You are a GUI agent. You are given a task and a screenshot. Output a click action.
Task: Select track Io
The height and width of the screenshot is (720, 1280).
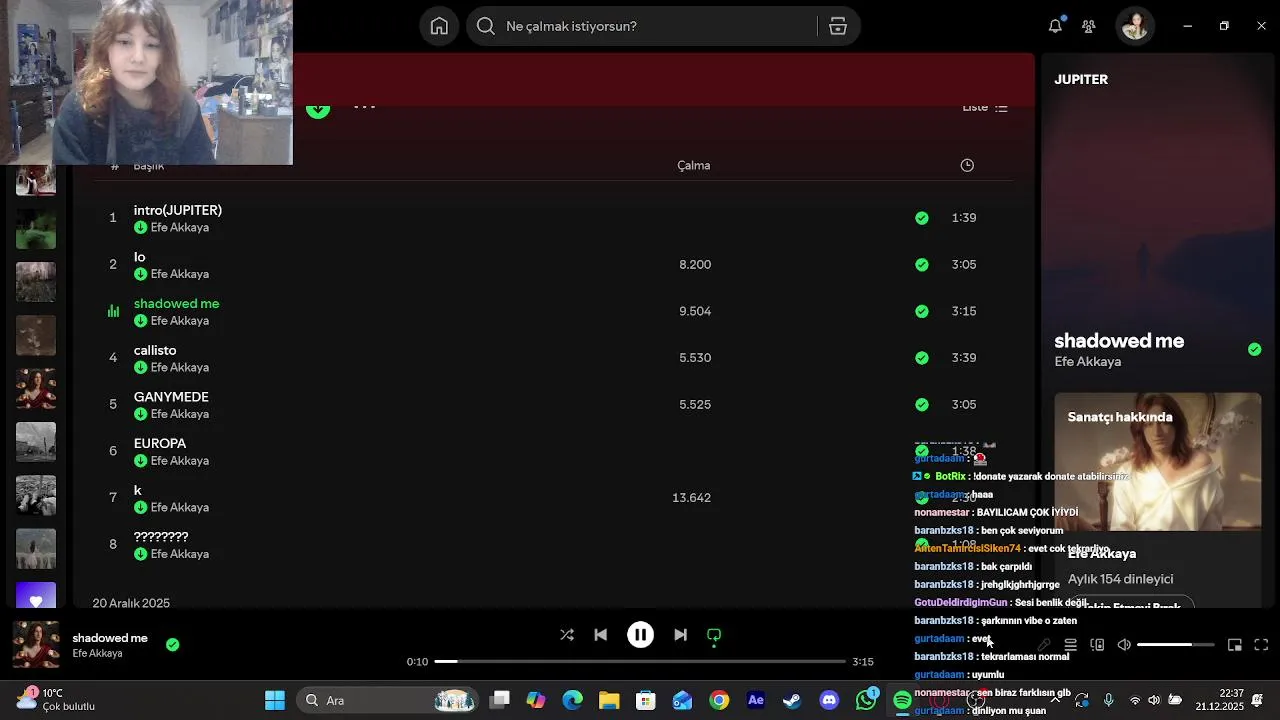click(140, 257)
